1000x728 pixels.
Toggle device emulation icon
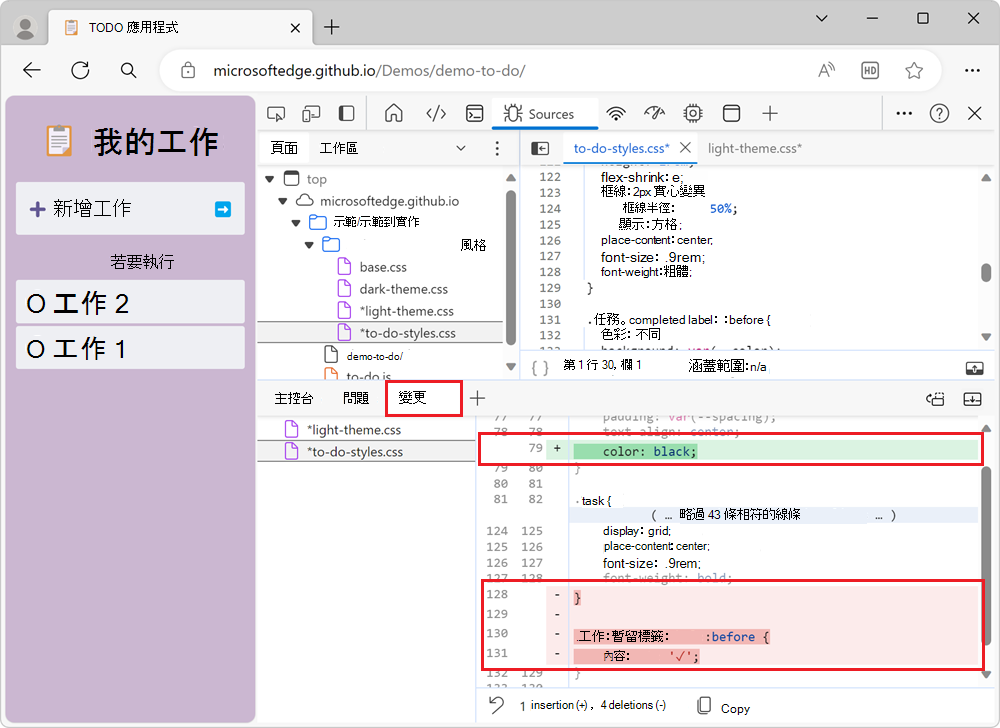pos(311,114)
